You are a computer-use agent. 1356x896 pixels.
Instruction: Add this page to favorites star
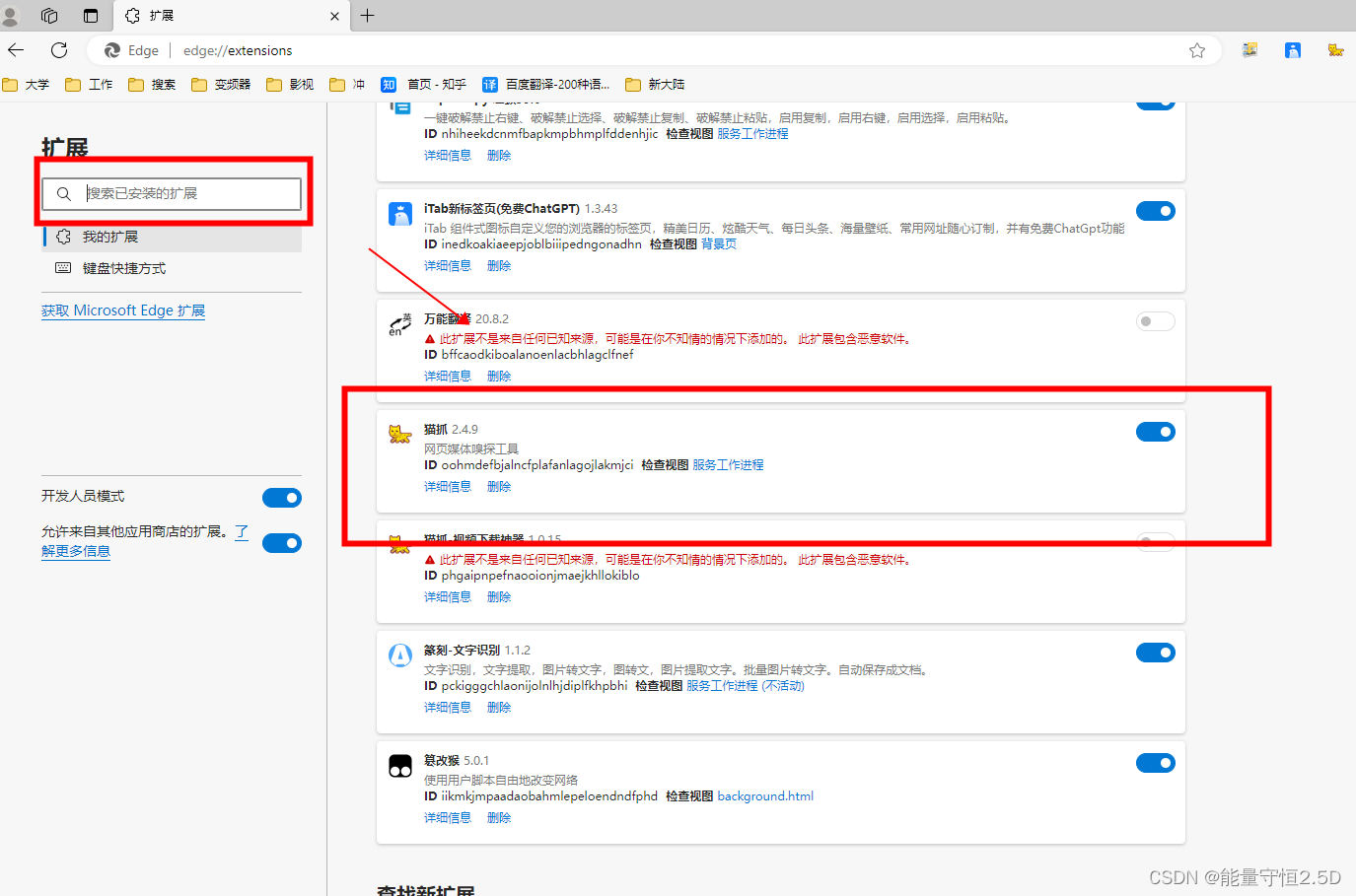tap(1197, 50)
